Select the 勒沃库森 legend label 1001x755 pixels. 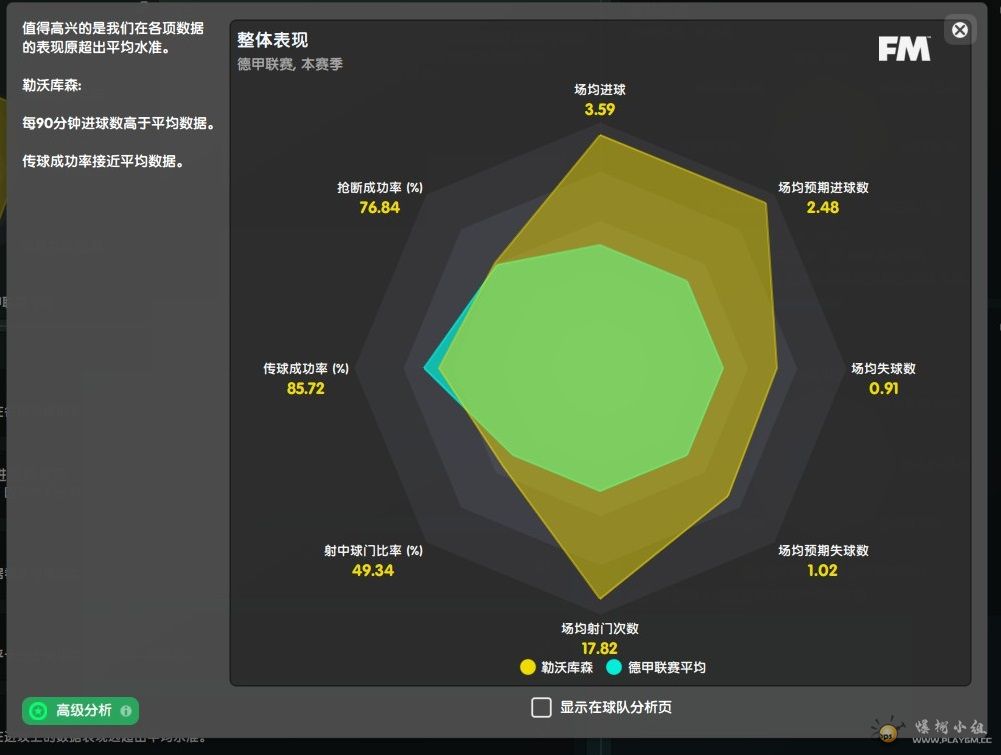click(567, 667)
